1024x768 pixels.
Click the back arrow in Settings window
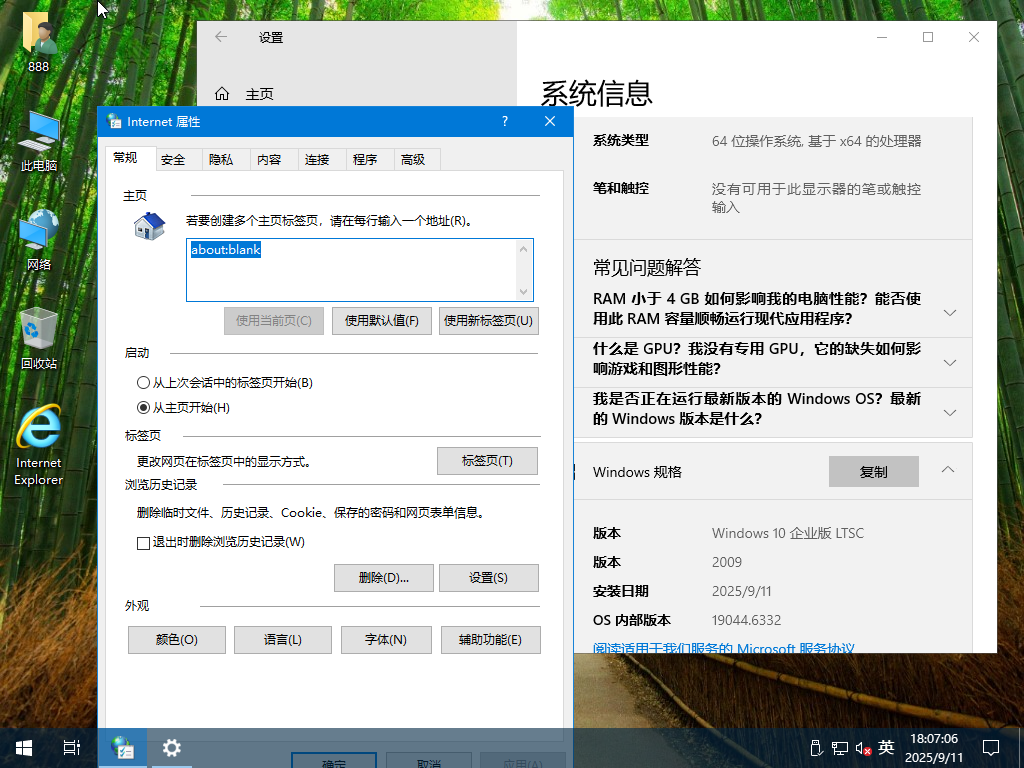[220, 37]
